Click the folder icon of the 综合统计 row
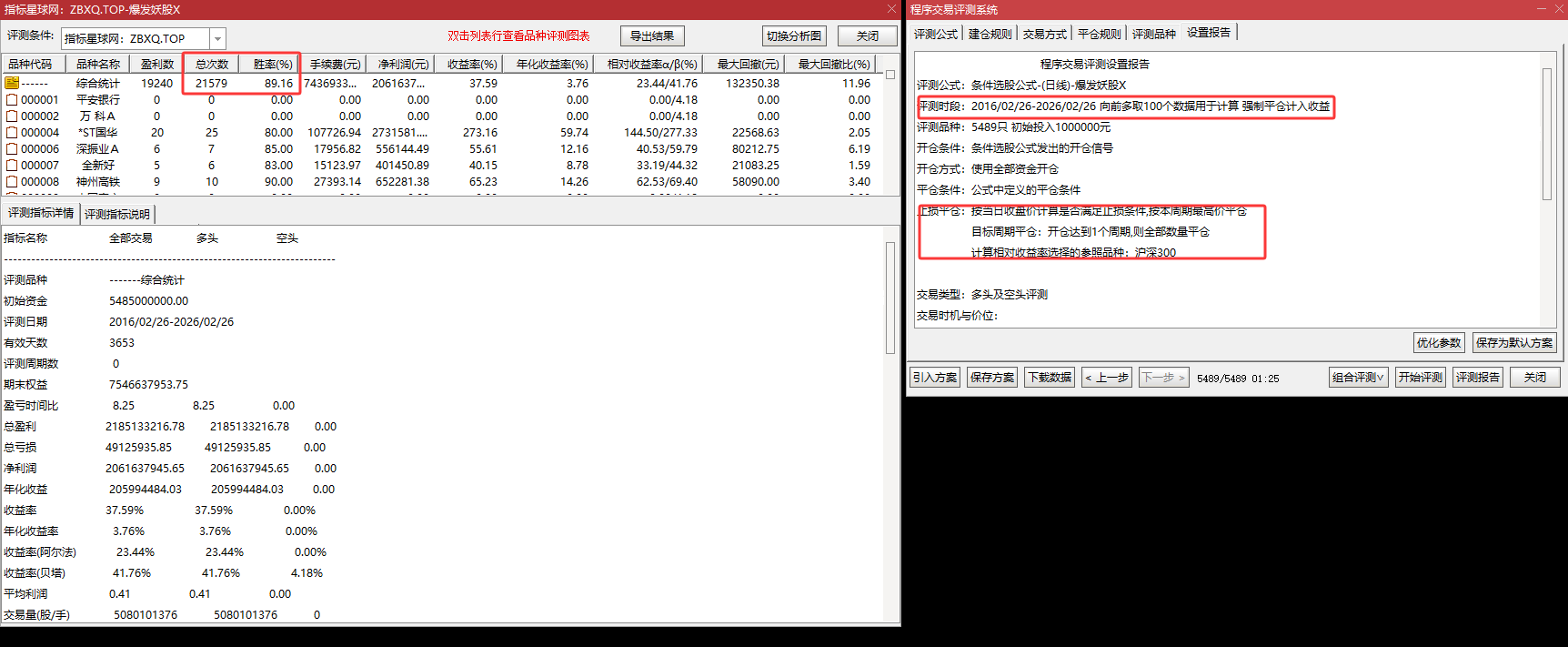1568x647 pixels. pyautogui.click(x=12, y=83)
